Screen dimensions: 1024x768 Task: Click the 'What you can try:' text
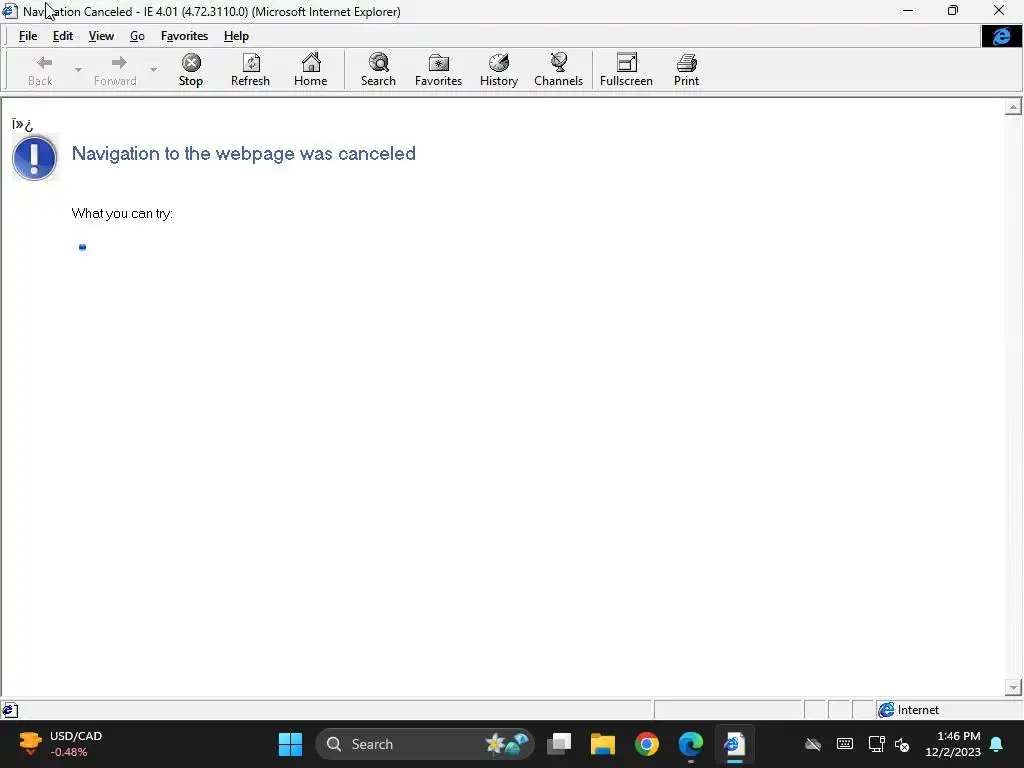click(122, 214)
